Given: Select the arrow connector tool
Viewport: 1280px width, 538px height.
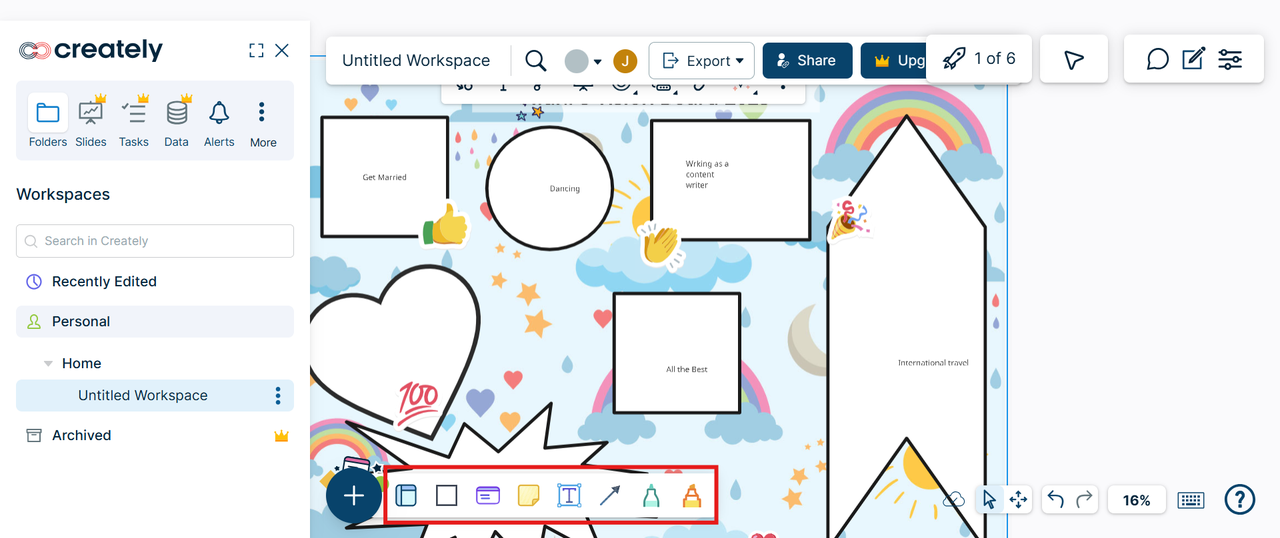Looking at the screenshot, I should coord(610,495).
